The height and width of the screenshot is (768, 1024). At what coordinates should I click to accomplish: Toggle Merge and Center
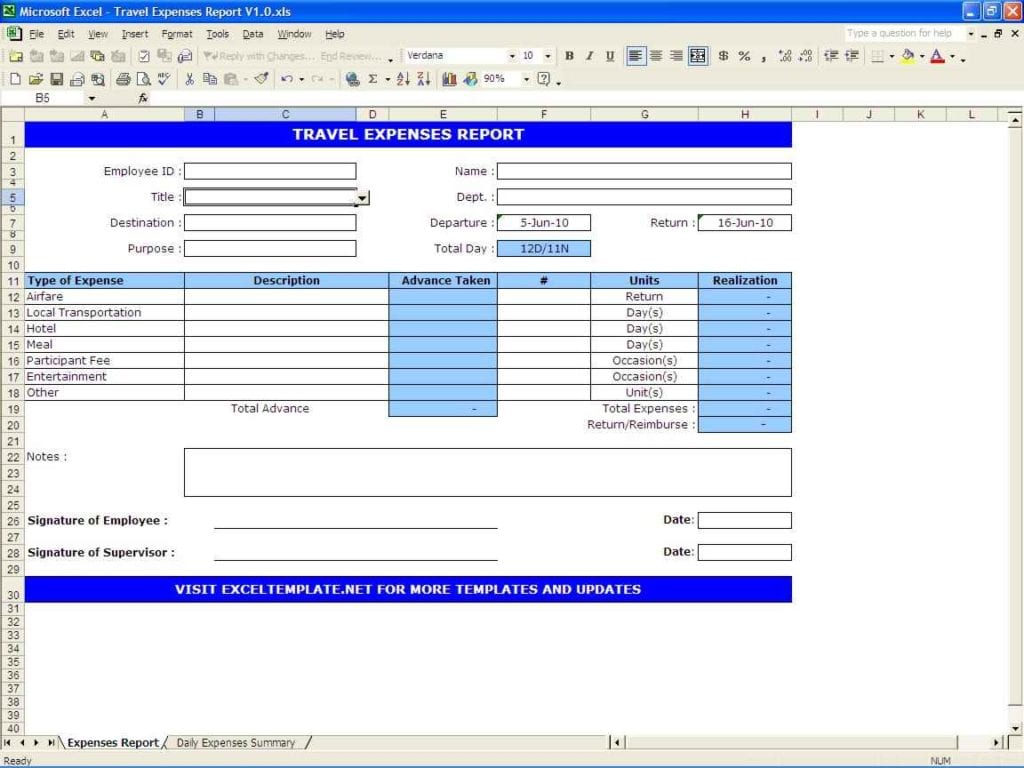(700, 55)
